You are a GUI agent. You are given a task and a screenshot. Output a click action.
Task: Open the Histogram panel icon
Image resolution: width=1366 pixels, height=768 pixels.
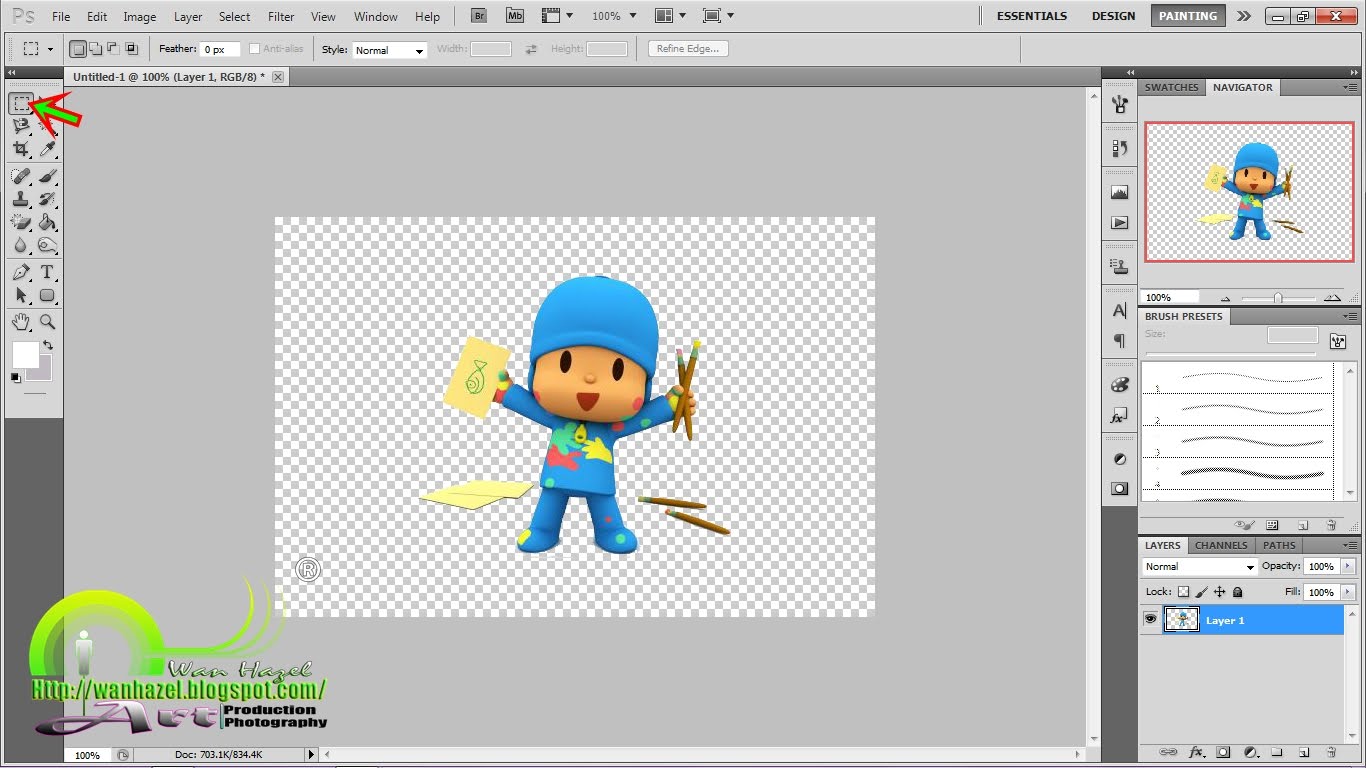(1120, 192)
